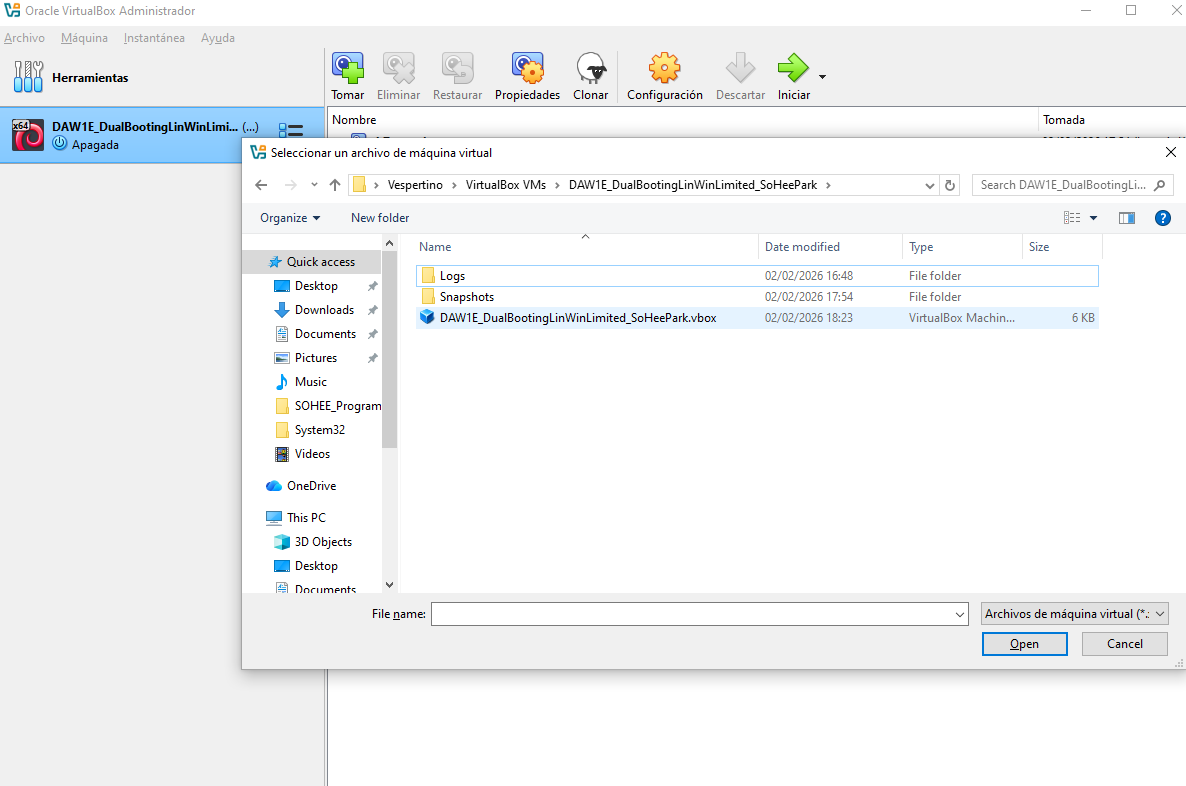The width and height of the screenshot is (1186, 786).
Task: Open the Iniciar dropdown arrow
Action: [822, 76]
